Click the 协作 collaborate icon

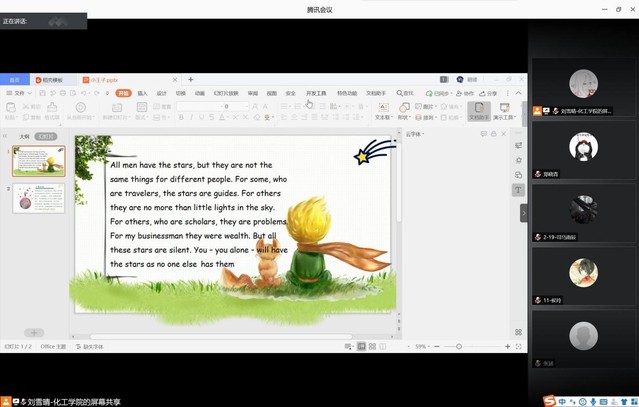coord(464,93)
